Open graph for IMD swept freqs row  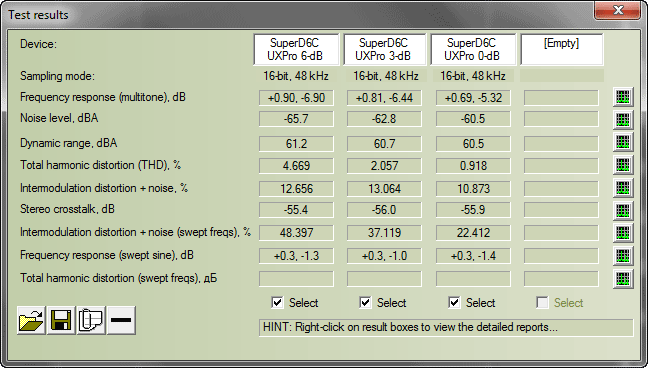623,232
